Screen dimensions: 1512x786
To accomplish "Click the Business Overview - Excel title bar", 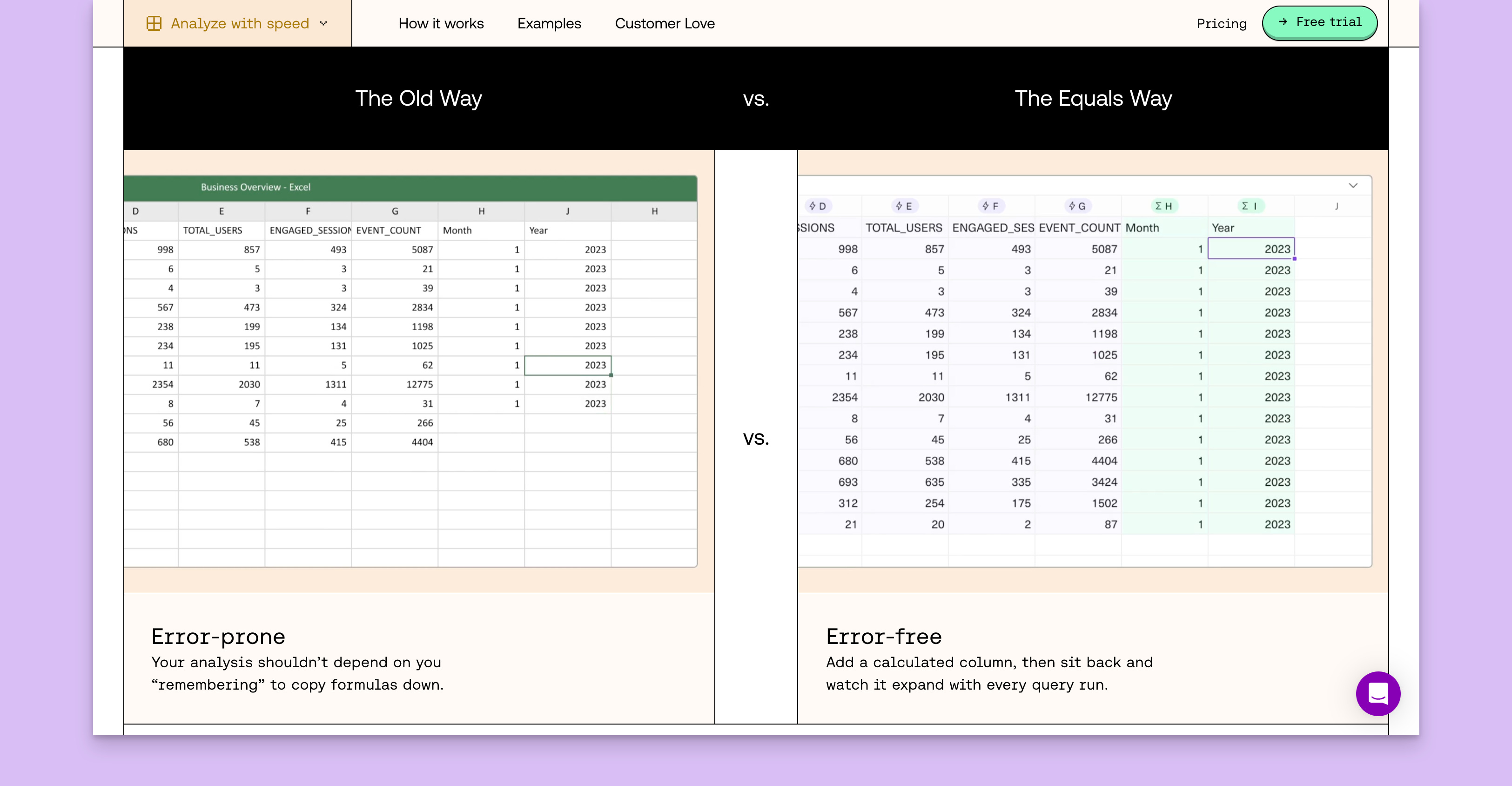I will 256,187.
